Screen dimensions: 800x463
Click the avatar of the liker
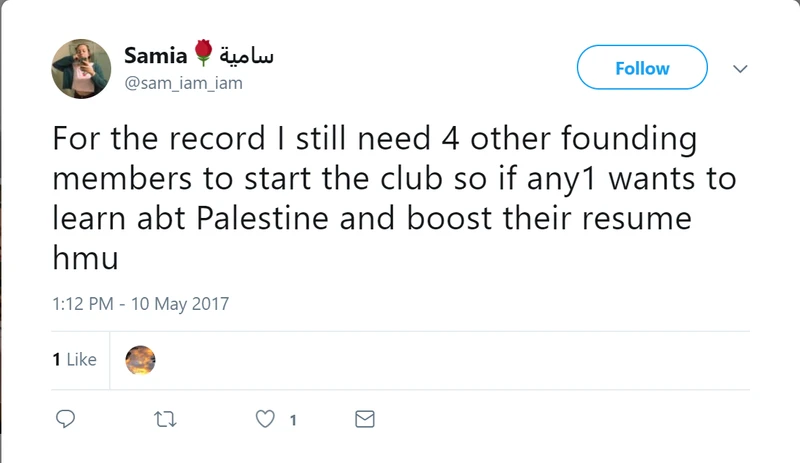pyautogui.click(x=140, y=359)
